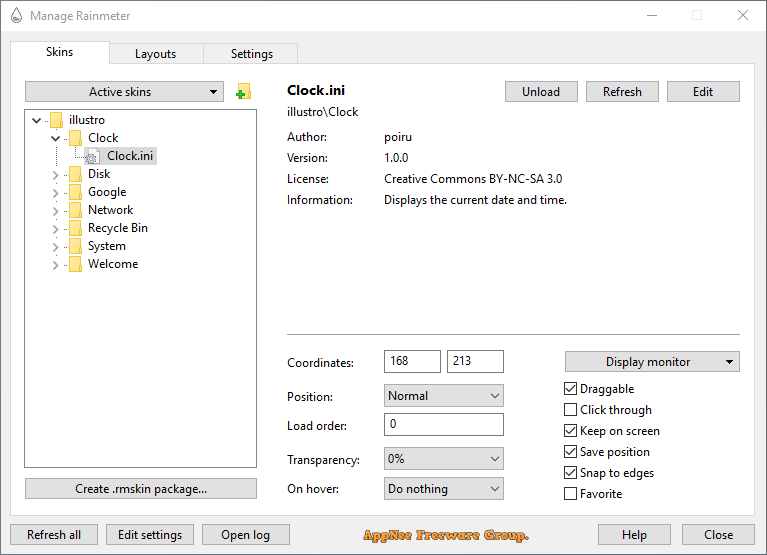Screen dimensions: 767x555
Task: Enable the Click through checkbox
Action: (570, 410)
